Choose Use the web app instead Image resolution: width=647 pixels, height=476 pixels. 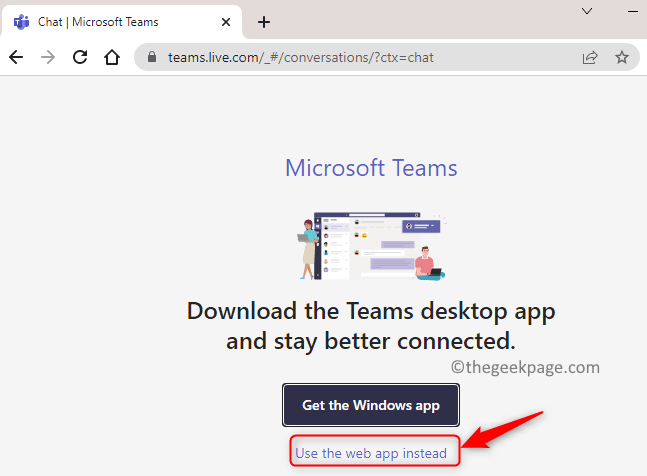(x=371, y=453)
